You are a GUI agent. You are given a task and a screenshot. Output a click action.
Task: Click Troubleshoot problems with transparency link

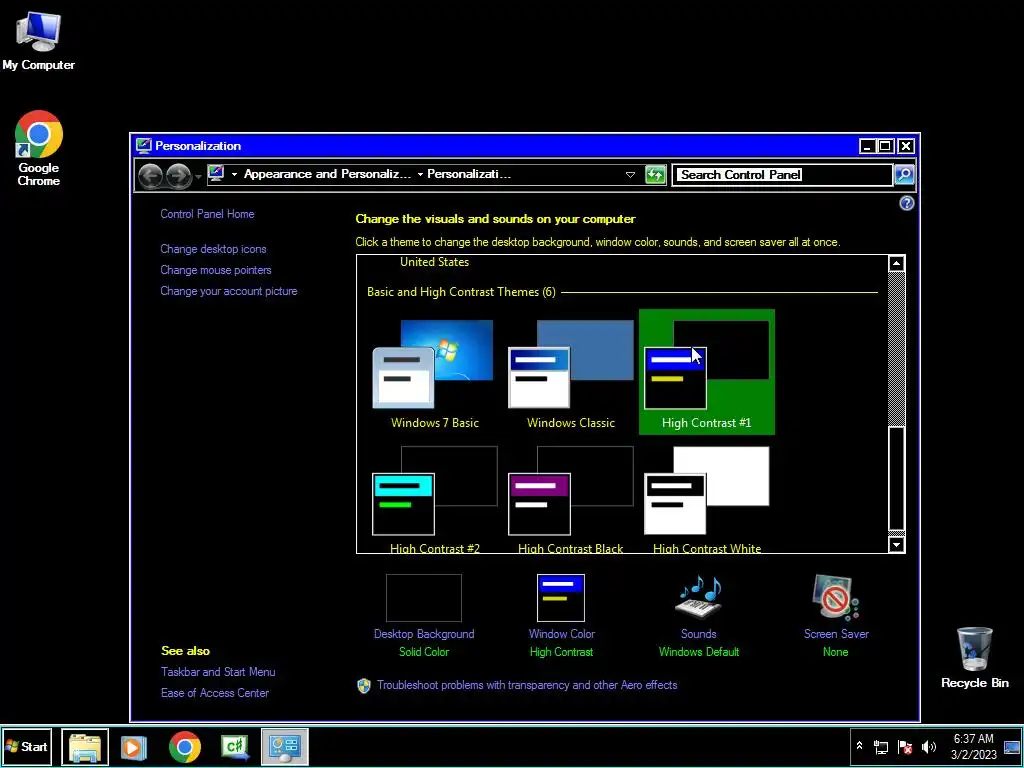[x=527, y=685]
